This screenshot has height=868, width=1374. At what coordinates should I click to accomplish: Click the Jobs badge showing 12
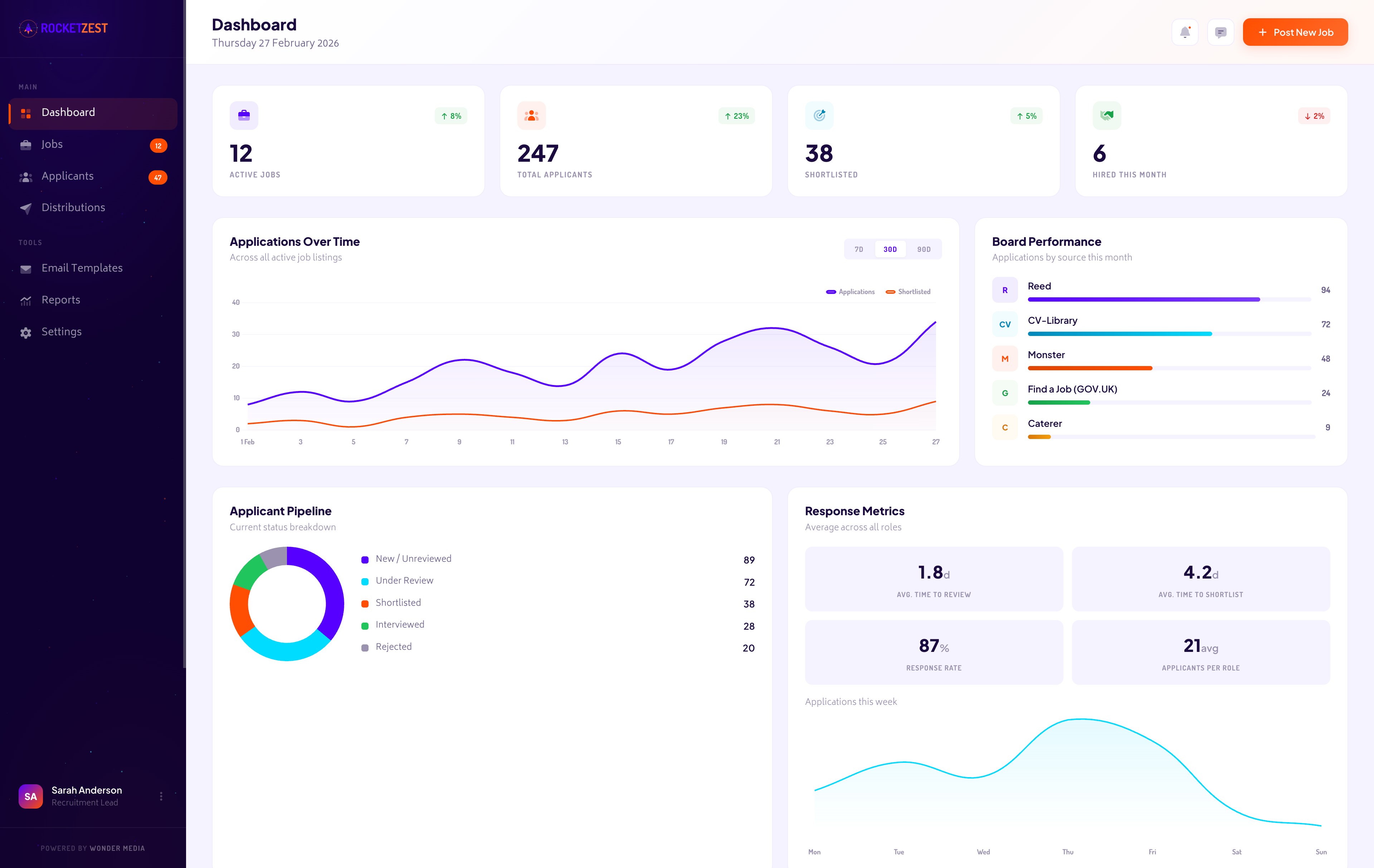tap(158, 146)
